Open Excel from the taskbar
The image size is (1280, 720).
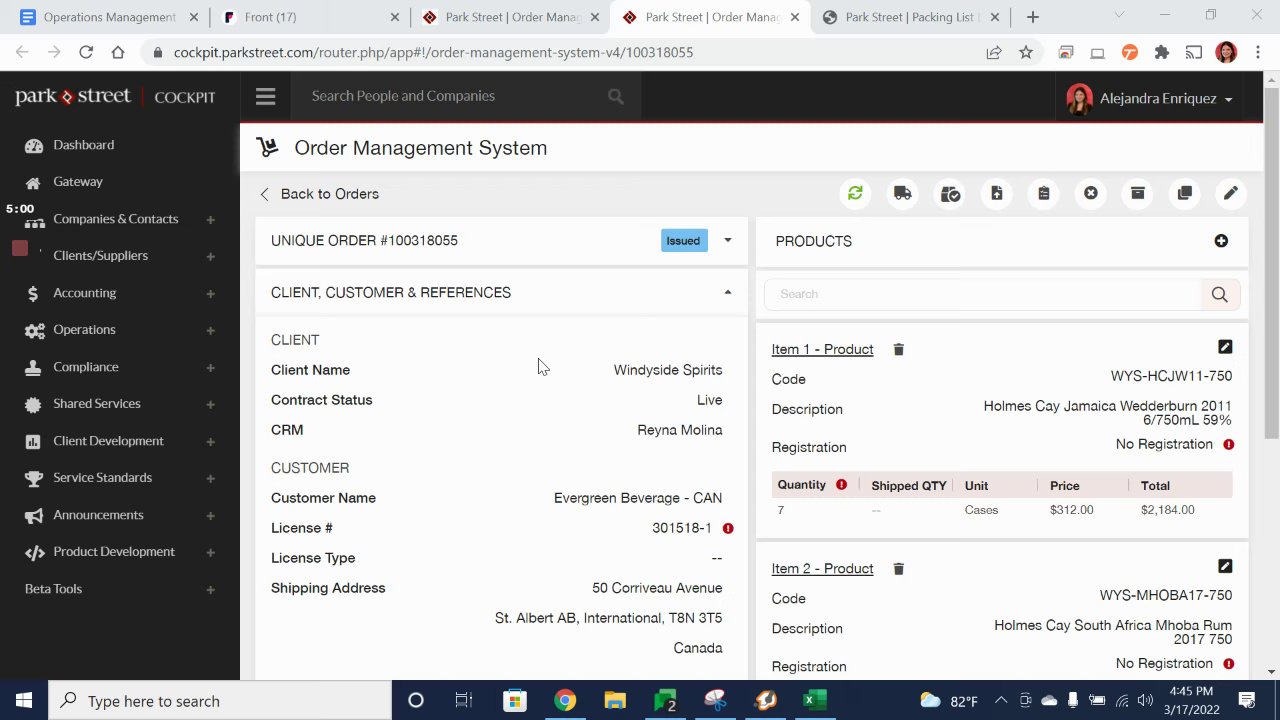click(x=815, y=701)
